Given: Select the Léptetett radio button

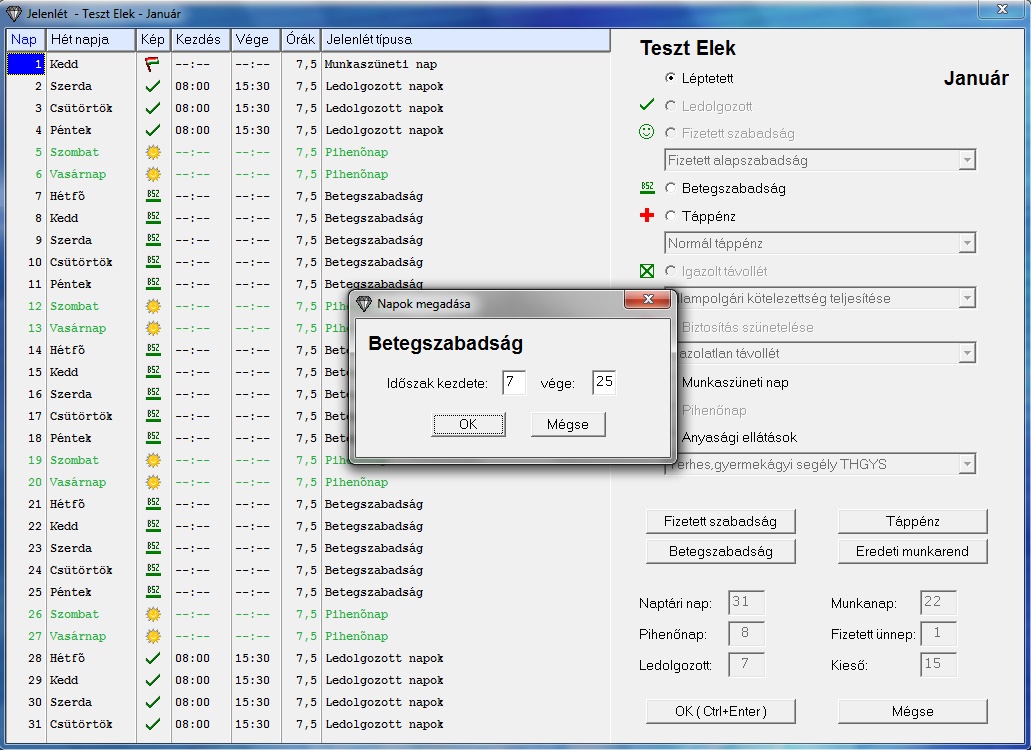Looking at the screenshot, I should (x=670, y=78).
